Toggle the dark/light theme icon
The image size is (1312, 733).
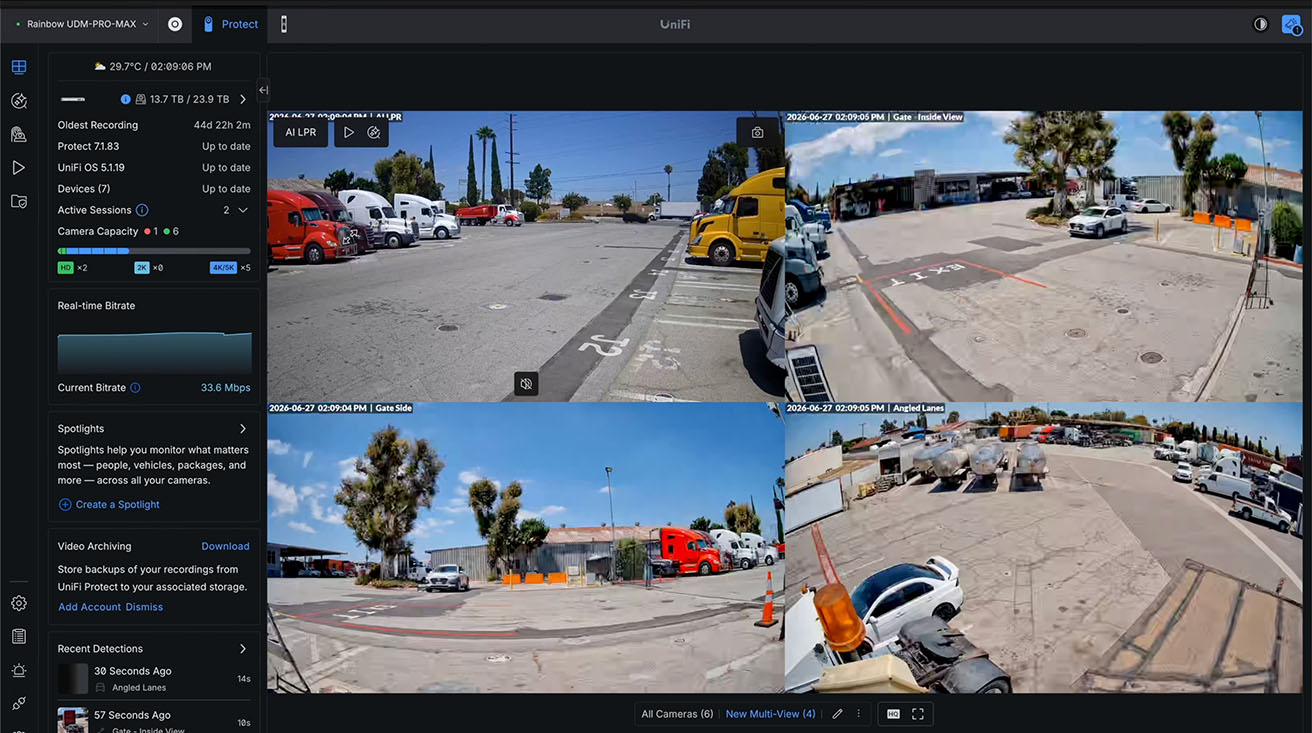pos(1260,24)
